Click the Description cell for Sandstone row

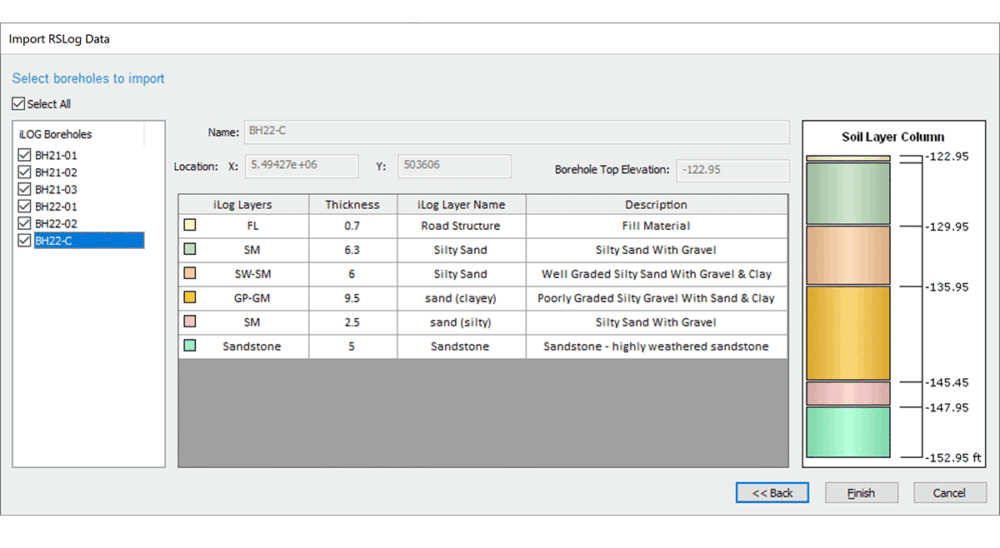(656, 346)
